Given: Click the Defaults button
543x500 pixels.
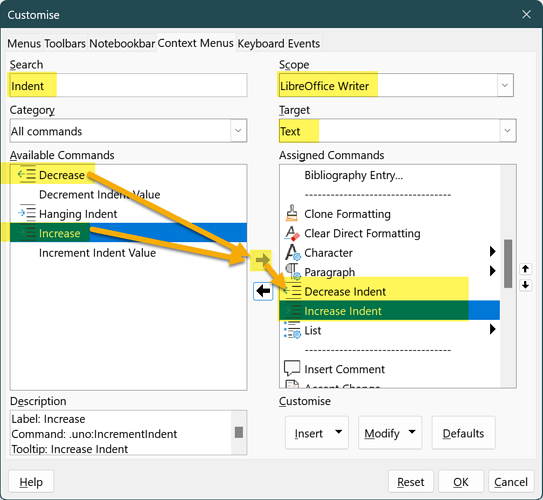Looking at the screenshot, I should click(x=463, y=433).
